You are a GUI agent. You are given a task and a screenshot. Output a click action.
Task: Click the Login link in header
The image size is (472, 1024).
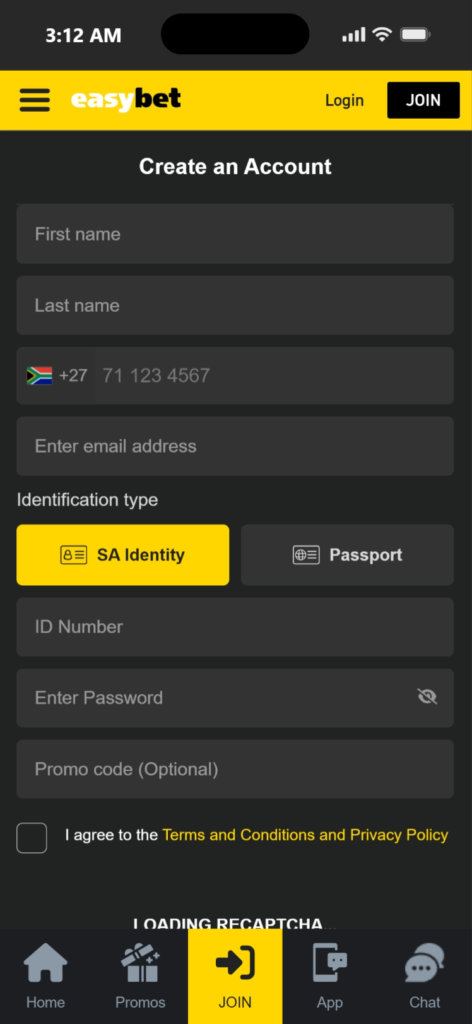tap(344, 100)
